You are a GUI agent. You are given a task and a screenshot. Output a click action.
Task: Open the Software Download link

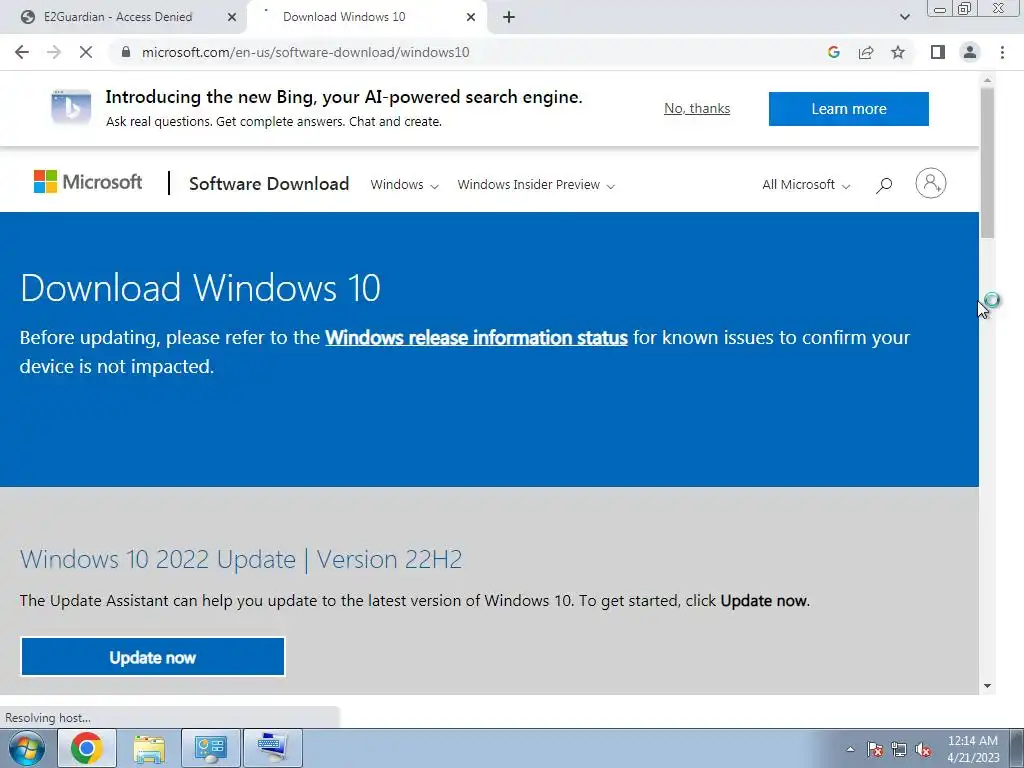[269, 184]
